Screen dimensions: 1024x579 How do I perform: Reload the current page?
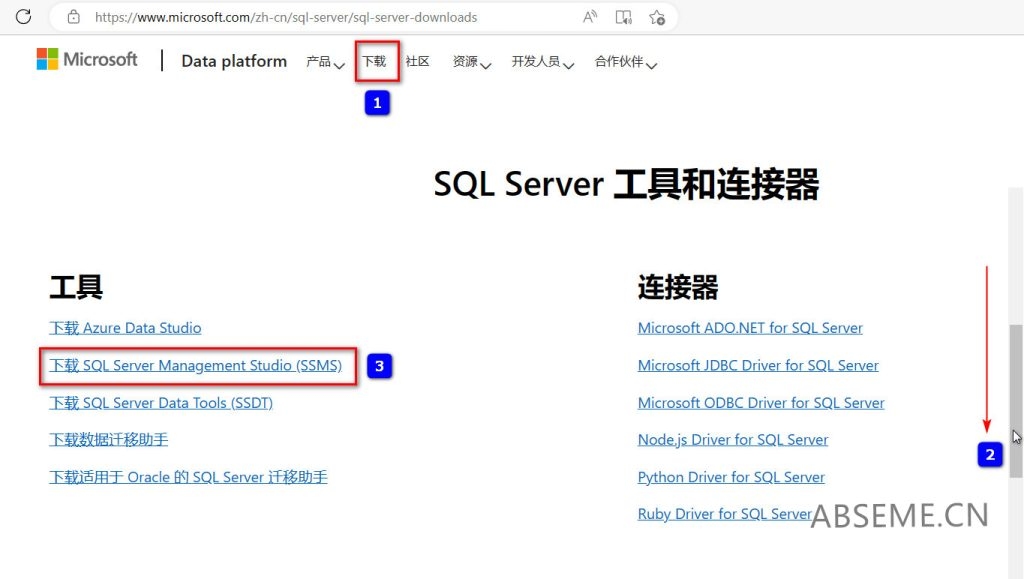click(x=22, y=16)
